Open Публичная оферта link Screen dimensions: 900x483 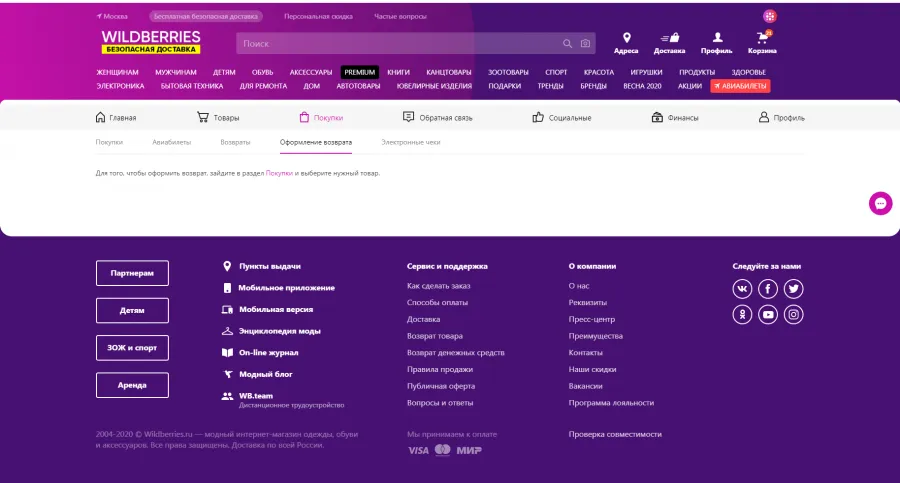click(441, 387)
